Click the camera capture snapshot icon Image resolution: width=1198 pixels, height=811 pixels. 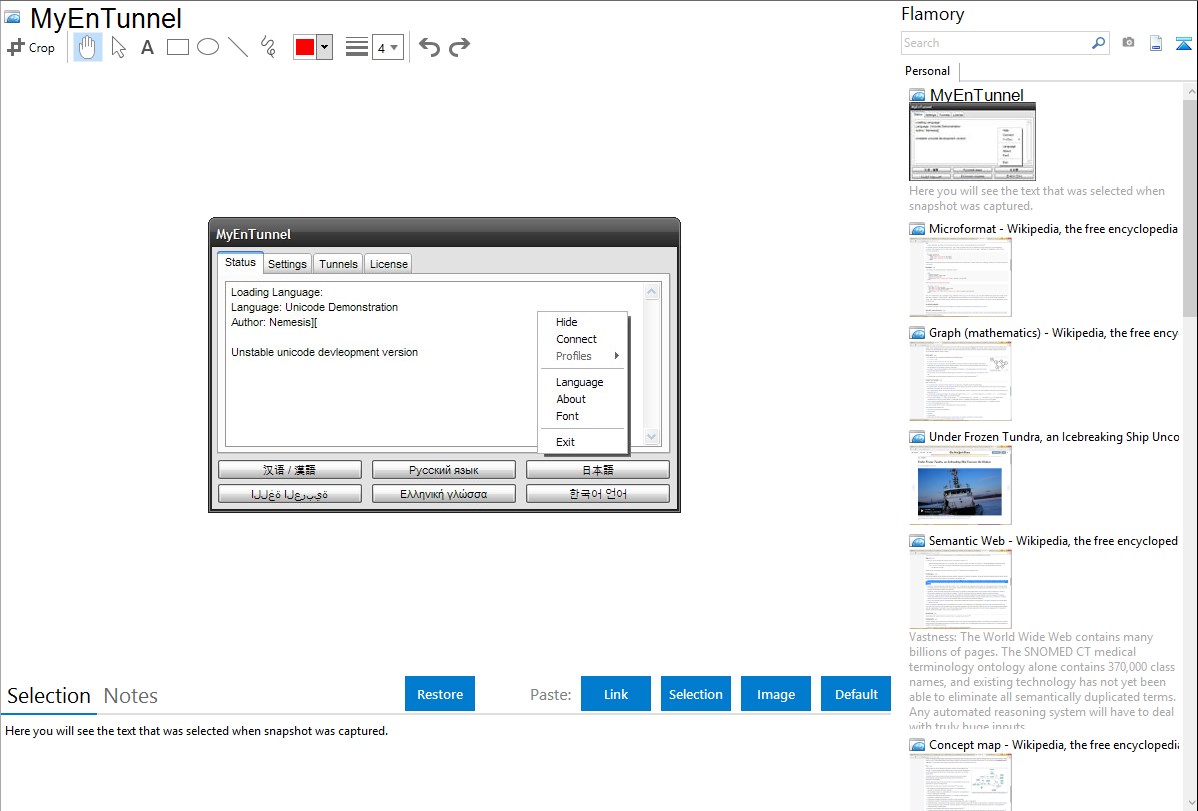(1128, 43)
